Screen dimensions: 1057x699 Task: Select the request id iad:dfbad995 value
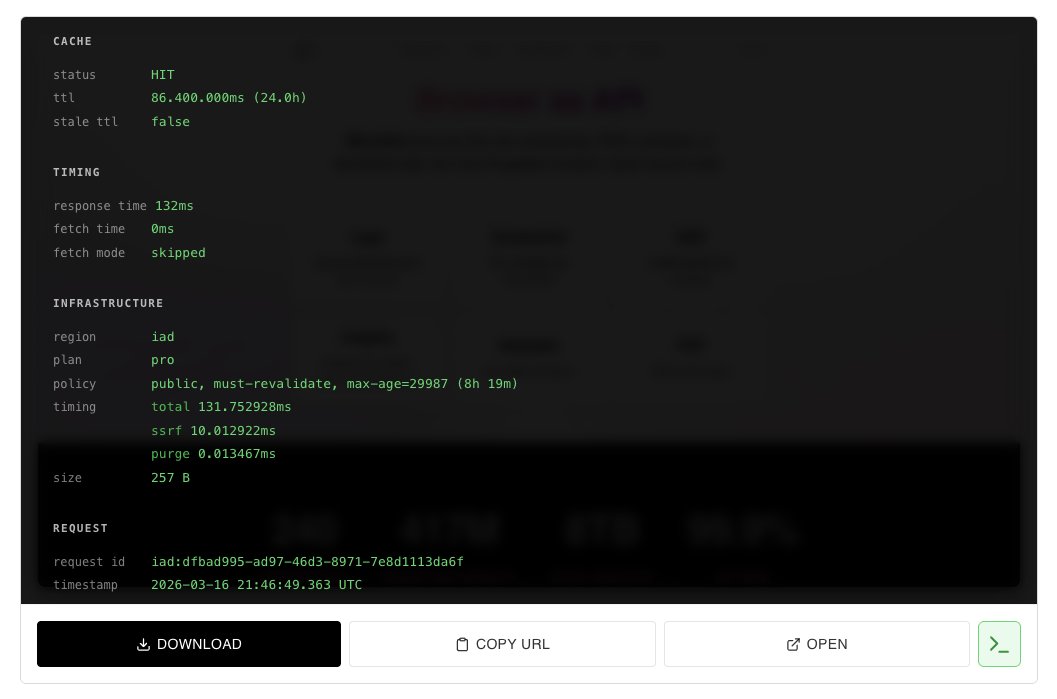coord(307,561)
